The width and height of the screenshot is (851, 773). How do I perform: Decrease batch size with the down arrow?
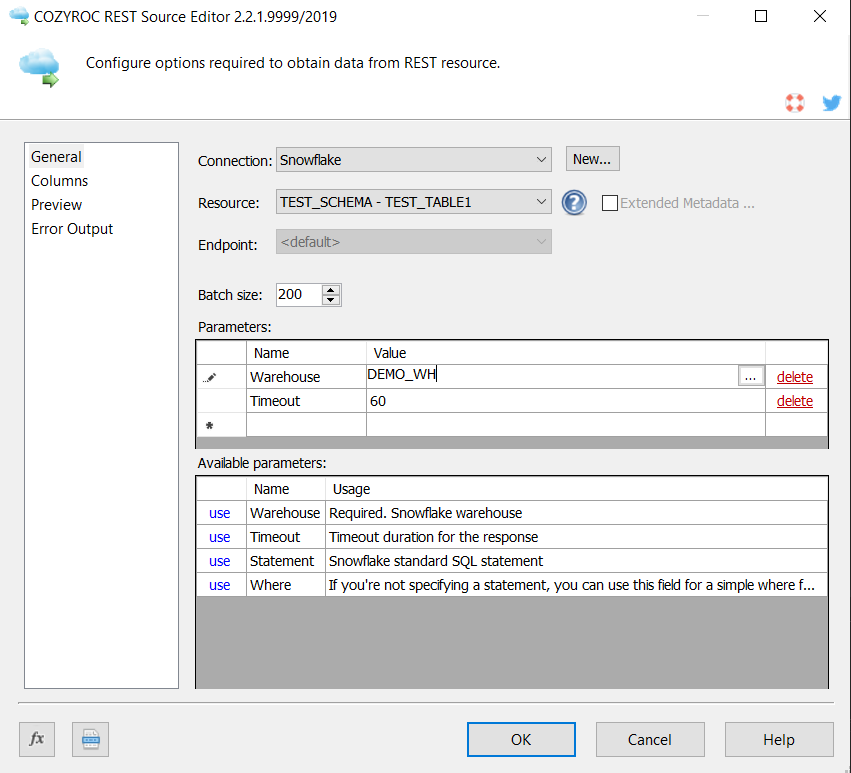[331, 300]
